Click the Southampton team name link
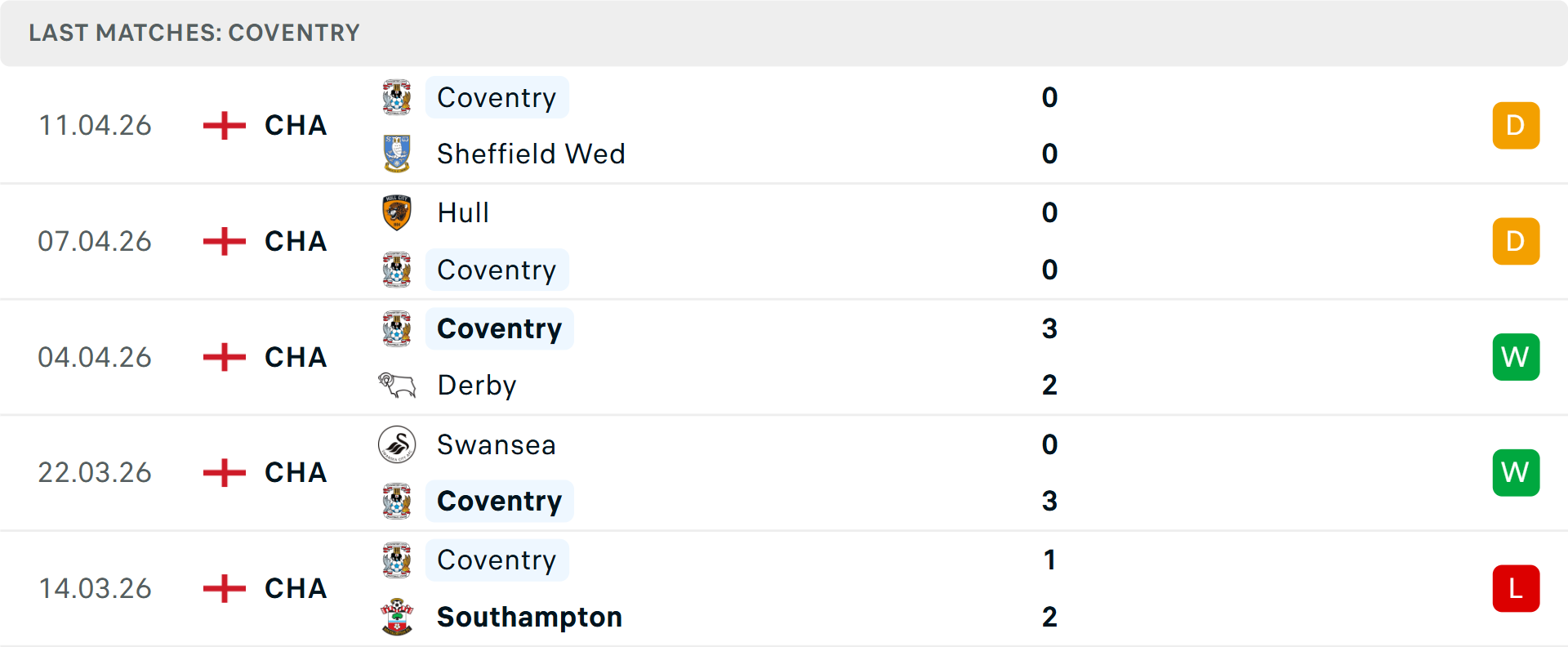1568x647 pixels. (528, 617)
